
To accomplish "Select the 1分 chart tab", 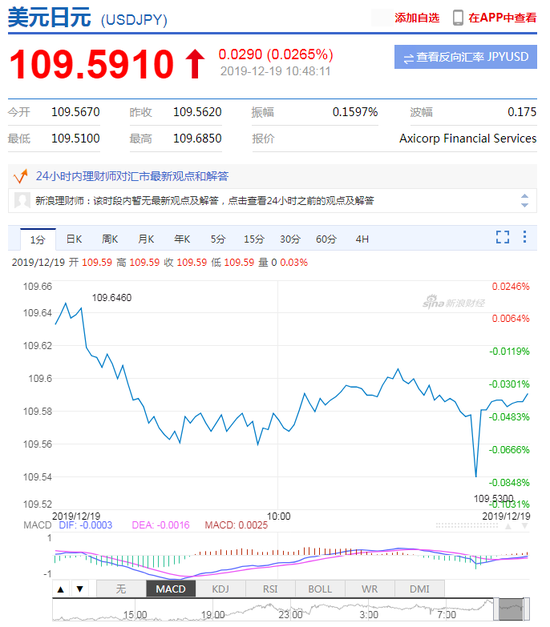I will tap(38, 240).
